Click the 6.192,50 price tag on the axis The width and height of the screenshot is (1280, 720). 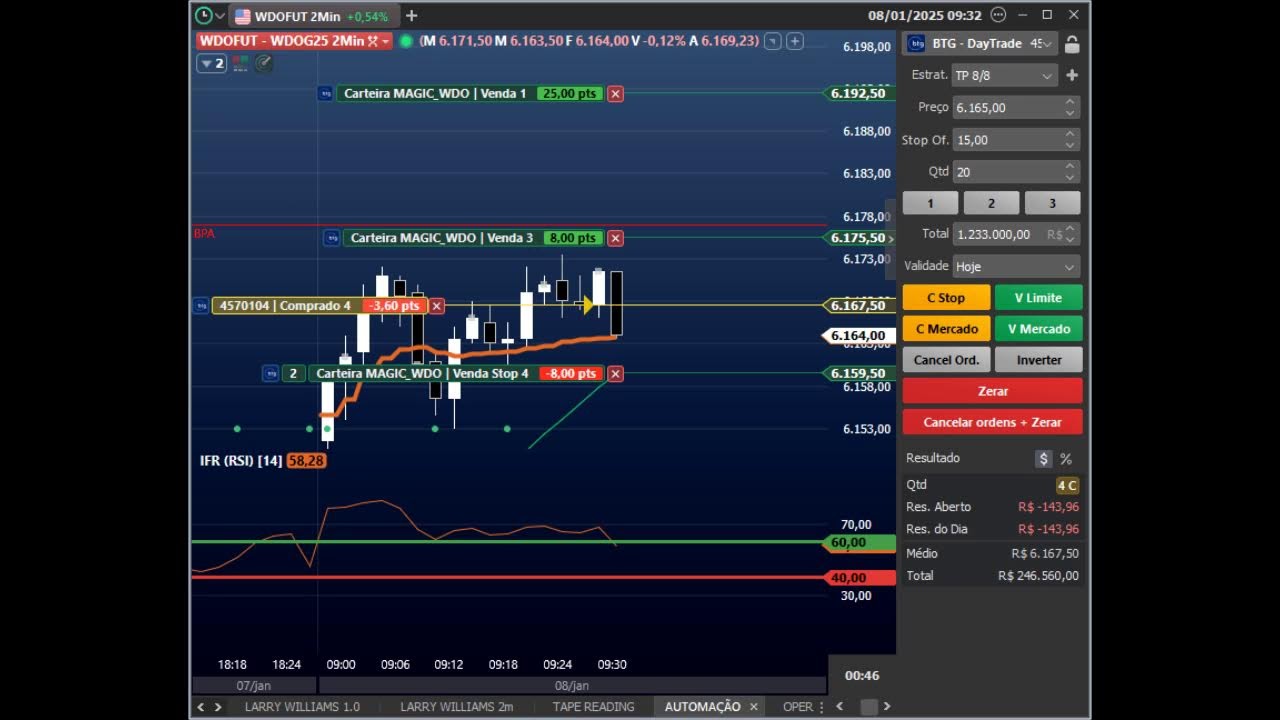(858, 94)
